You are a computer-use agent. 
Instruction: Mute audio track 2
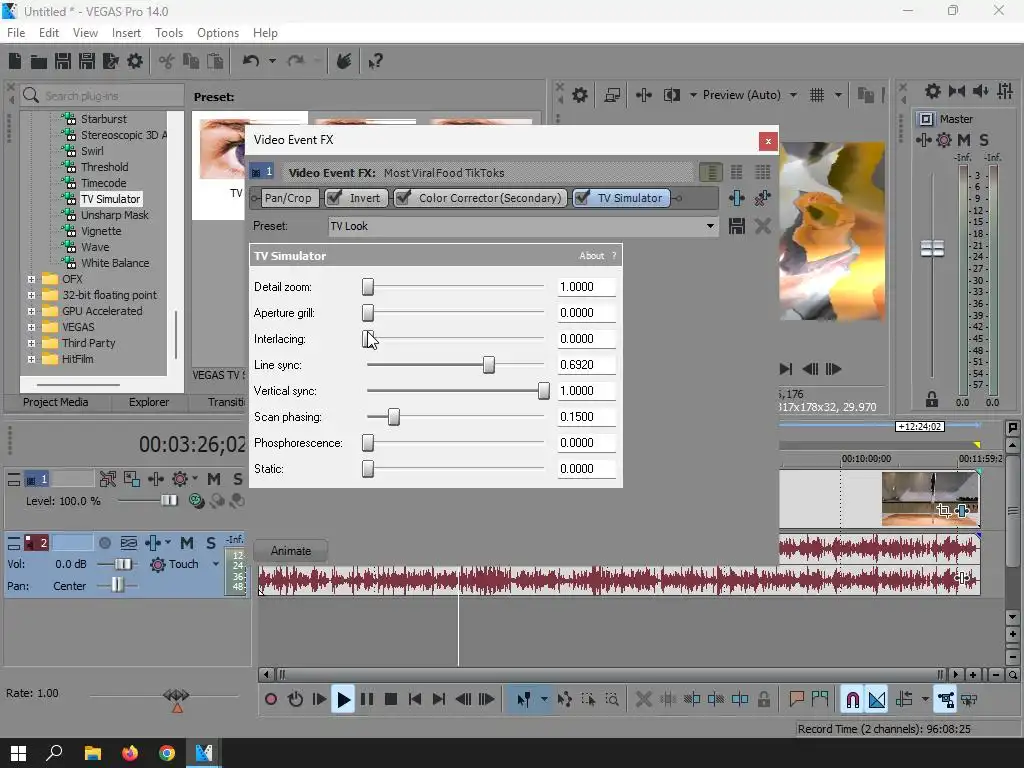coord(187,543)
